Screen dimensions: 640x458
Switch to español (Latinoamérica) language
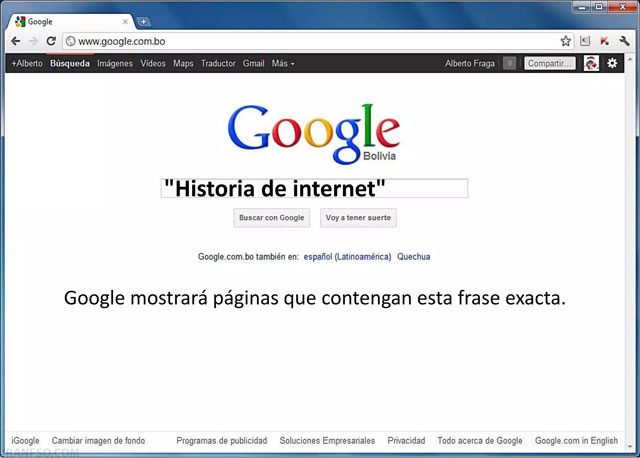(x=347, y=257)
